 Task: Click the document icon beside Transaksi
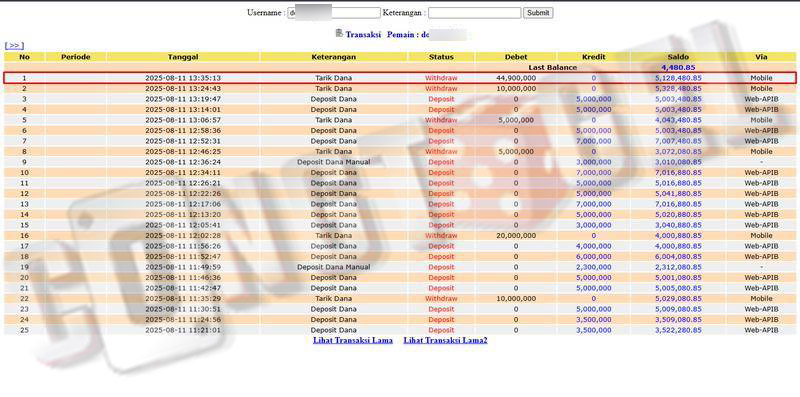point(339,34)
